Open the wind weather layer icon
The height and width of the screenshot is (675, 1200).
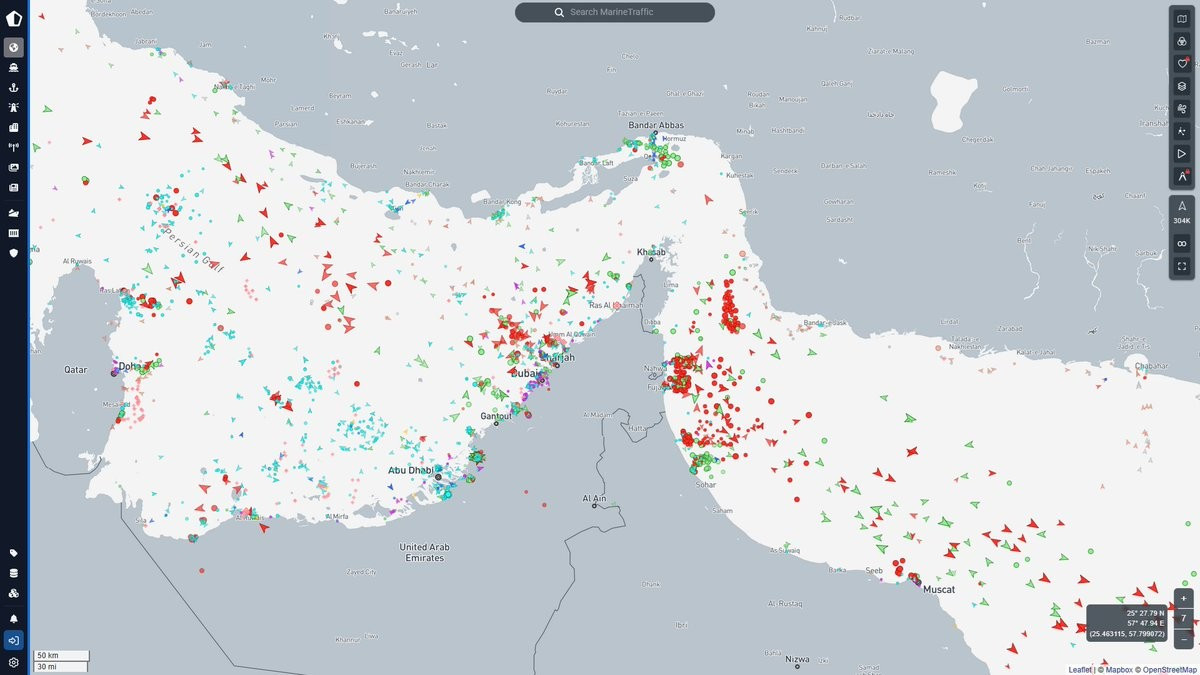pyautogui.click(x=1181, y=109)
